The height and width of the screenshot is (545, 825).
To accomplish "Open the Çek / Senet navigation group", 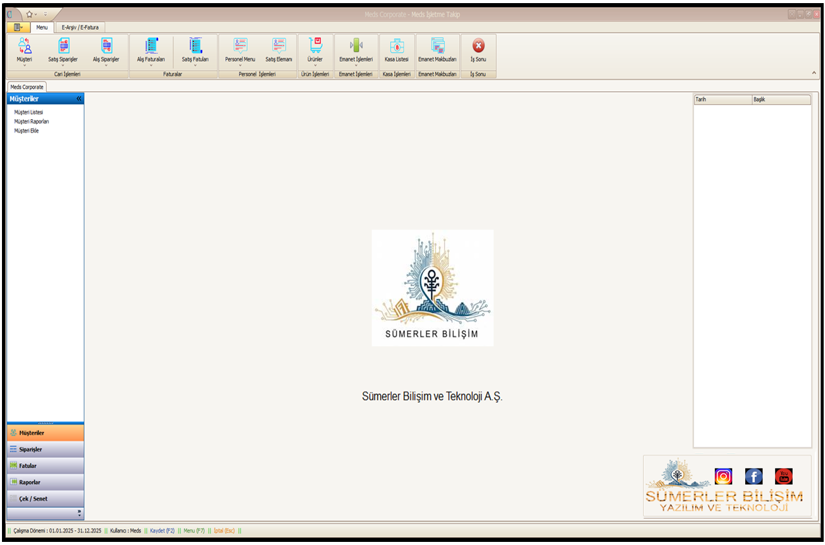I will 45,497.
